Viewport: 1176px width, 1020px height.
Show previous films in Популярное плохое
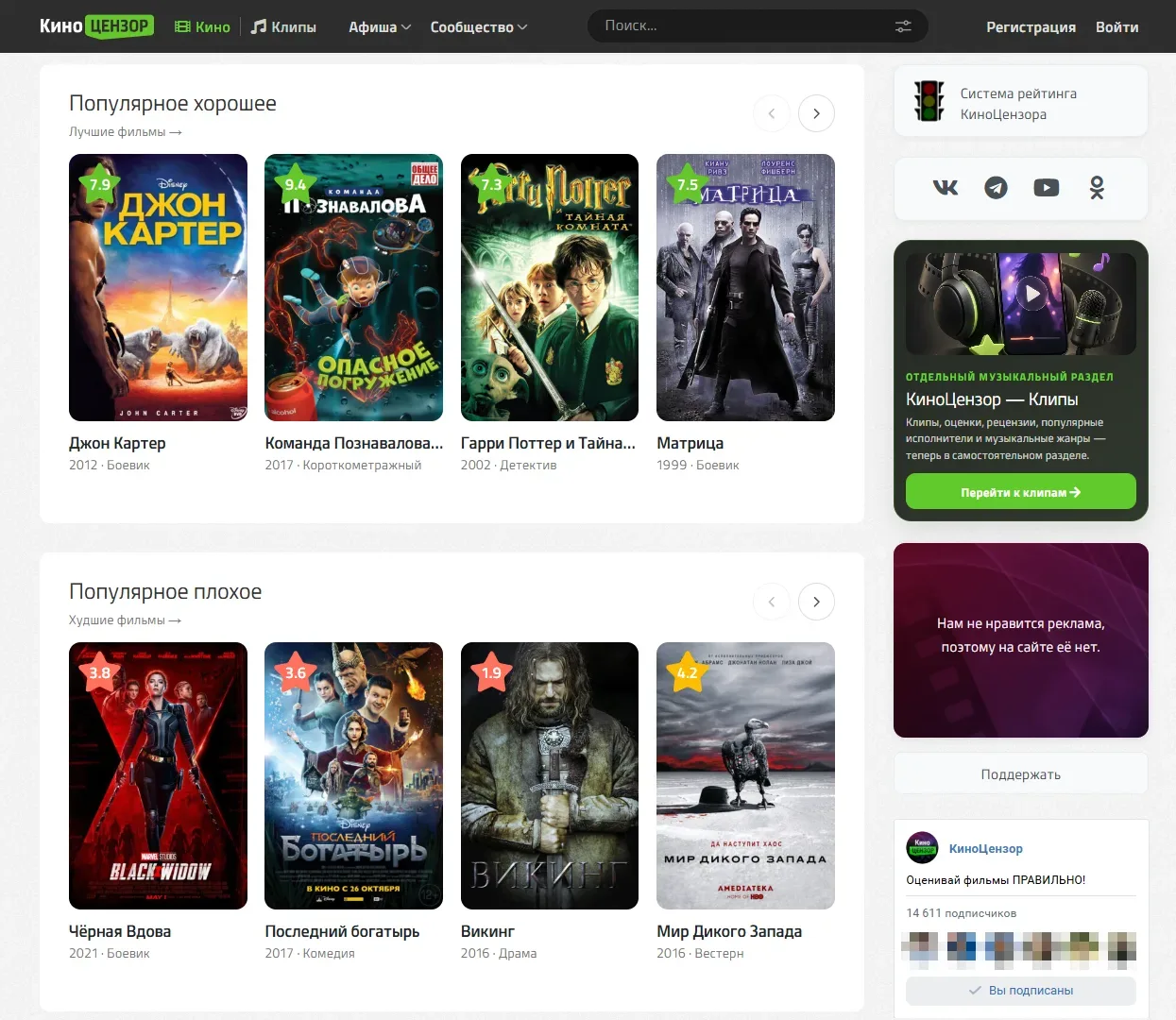[772, 602]
